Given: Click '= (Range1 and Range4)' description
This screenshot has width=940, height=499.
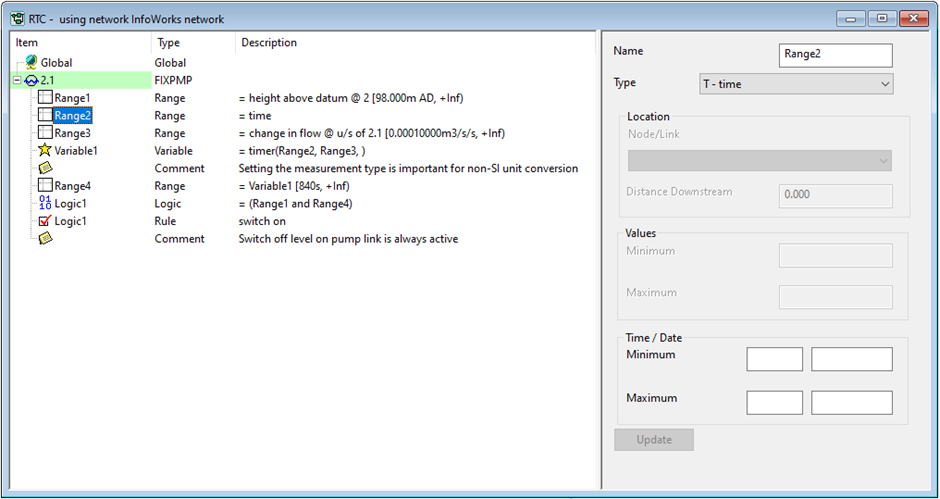Looking at the screenshot, I should click(x=296, y=203).
